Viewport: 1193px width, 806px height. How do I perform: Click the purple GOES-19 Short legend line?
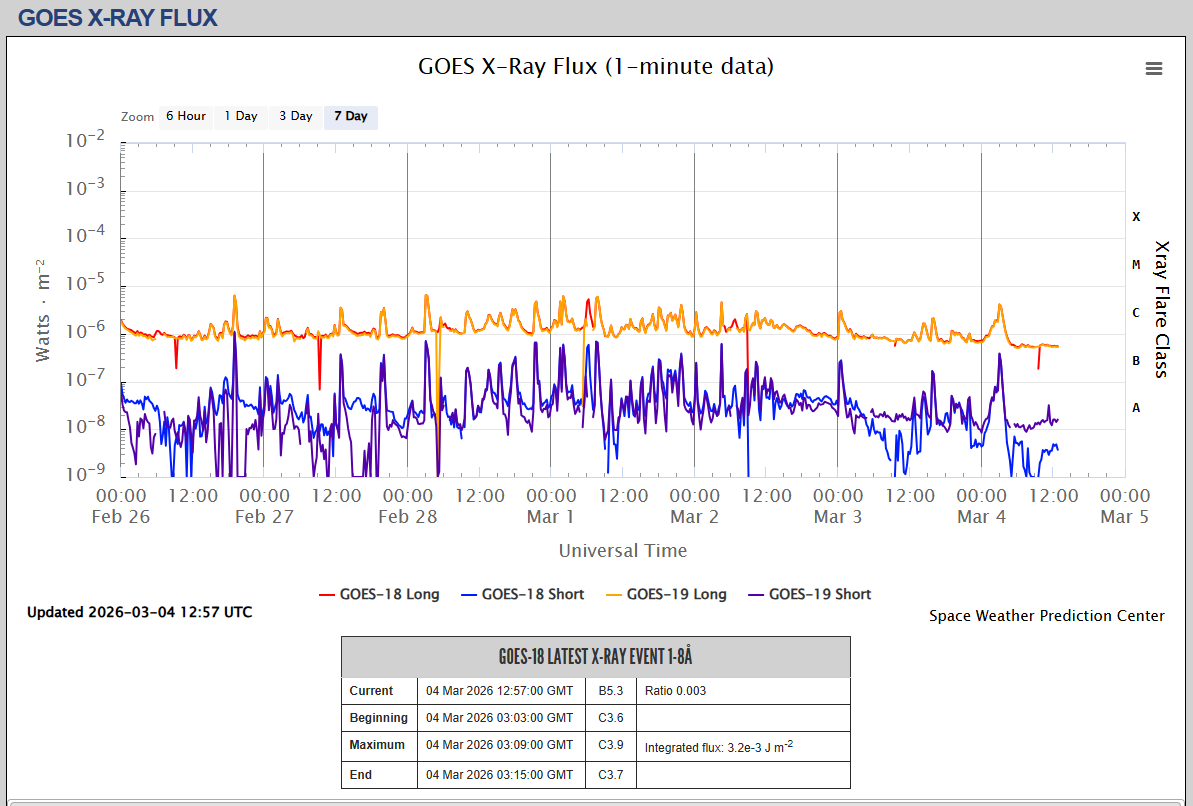click(x=755, y=595)
